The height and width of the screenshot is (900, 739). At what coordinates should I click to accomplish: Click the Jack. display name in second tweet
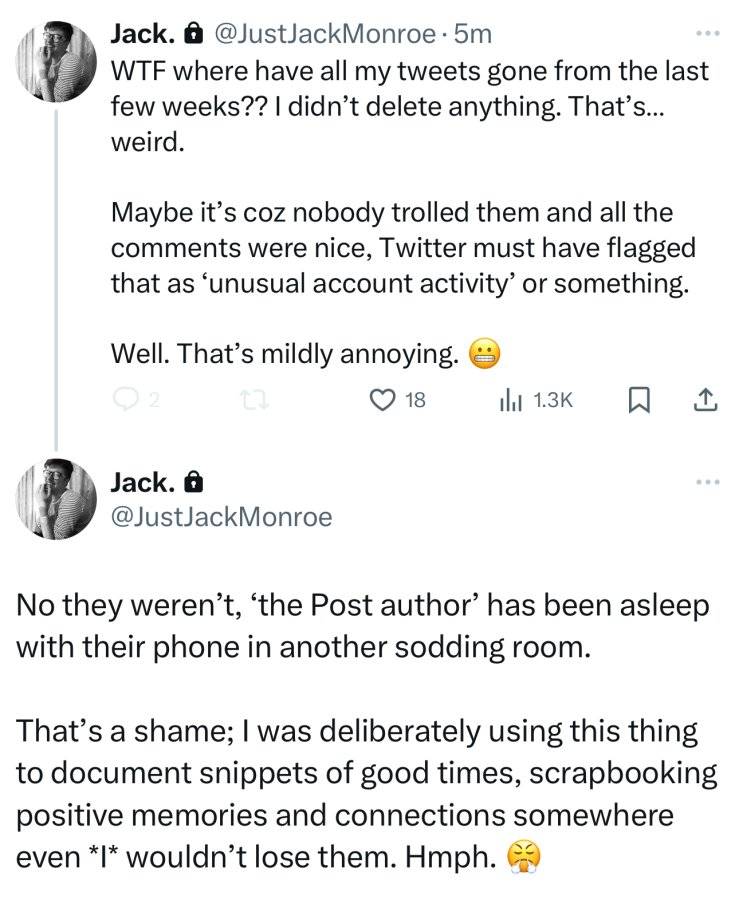(x=143, y=482)
